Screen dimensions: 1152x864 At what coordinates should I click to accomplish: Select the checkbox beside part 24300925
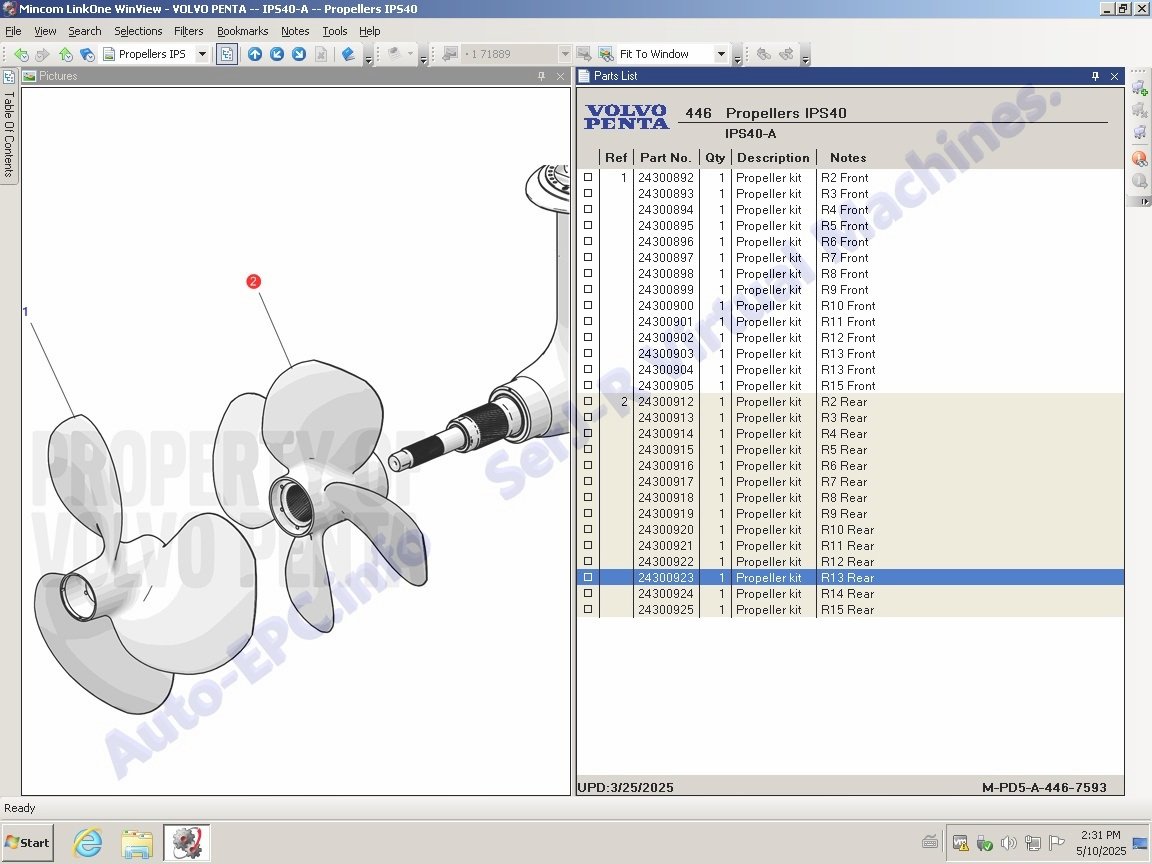pos(588,610)
